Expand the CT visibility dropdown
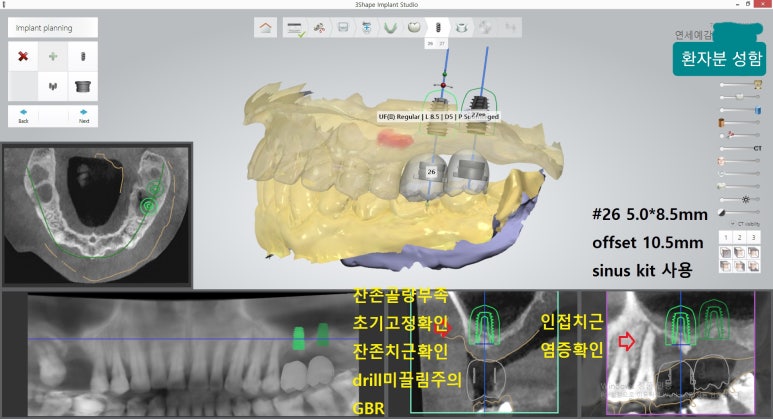Screen dimensions: 773x419 741,223
